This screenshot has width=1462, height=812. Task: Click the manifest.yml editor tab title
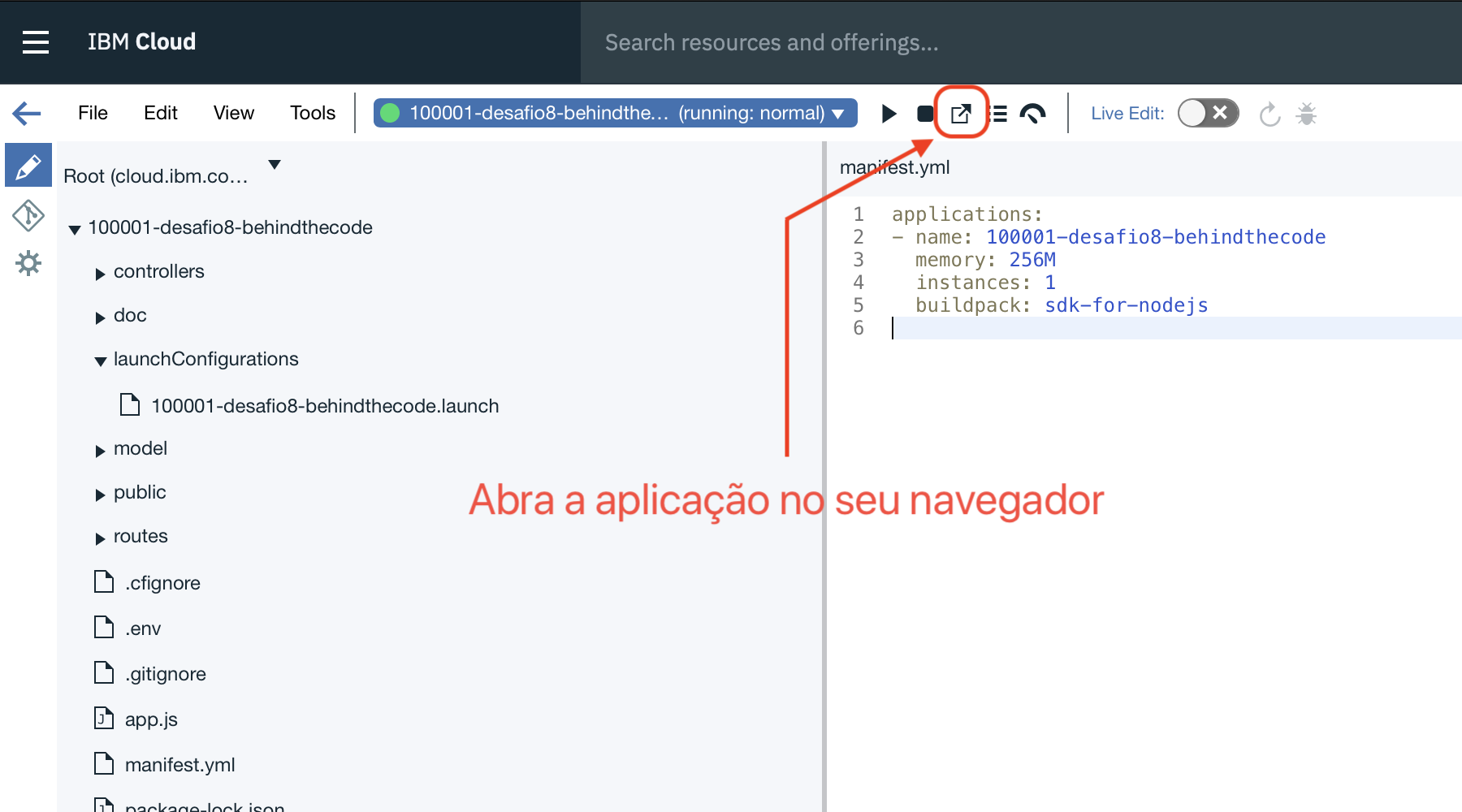point(894,167)
